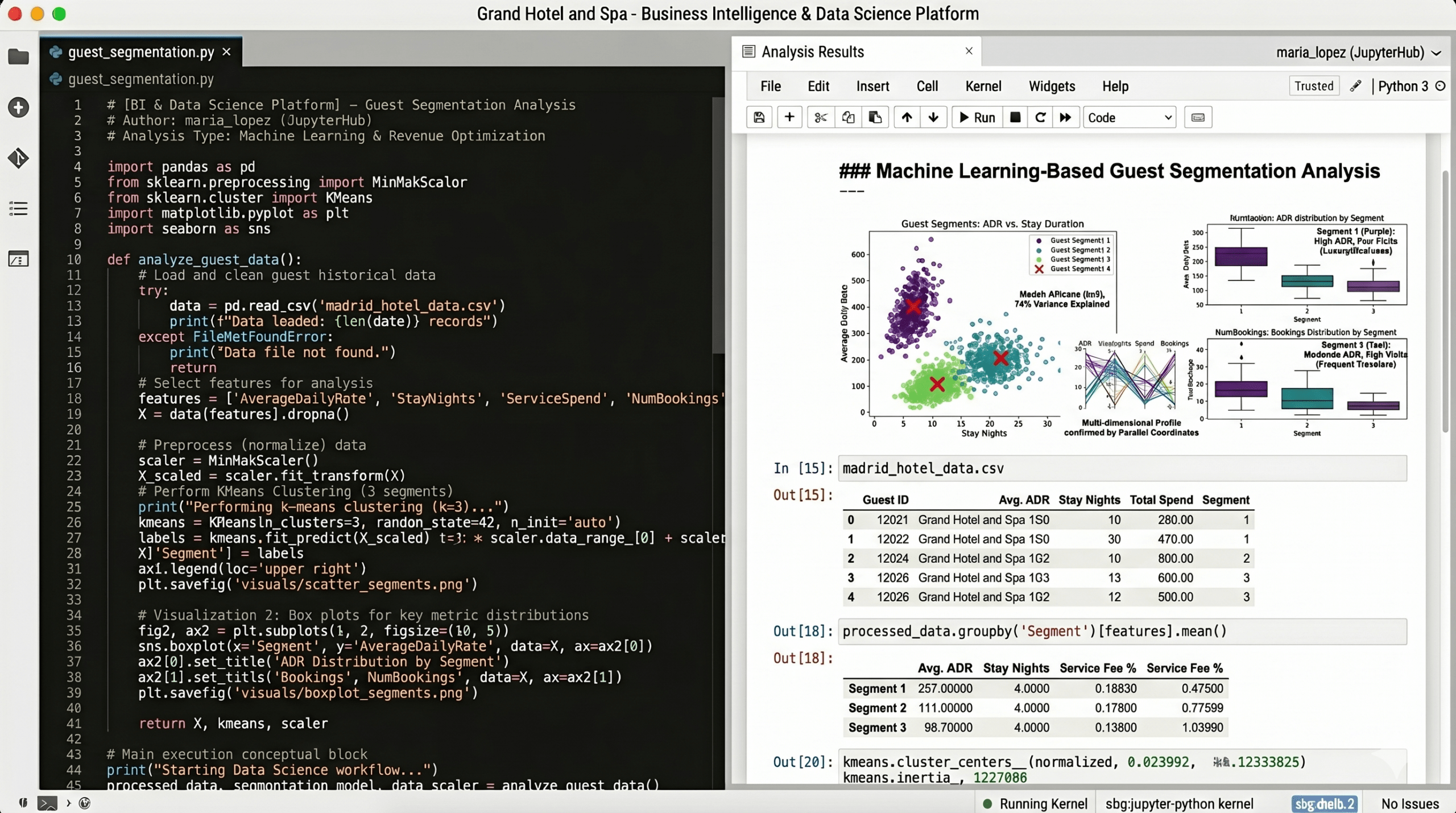Click the guest_segmentation.py breadcrumb path

(140, 79)
